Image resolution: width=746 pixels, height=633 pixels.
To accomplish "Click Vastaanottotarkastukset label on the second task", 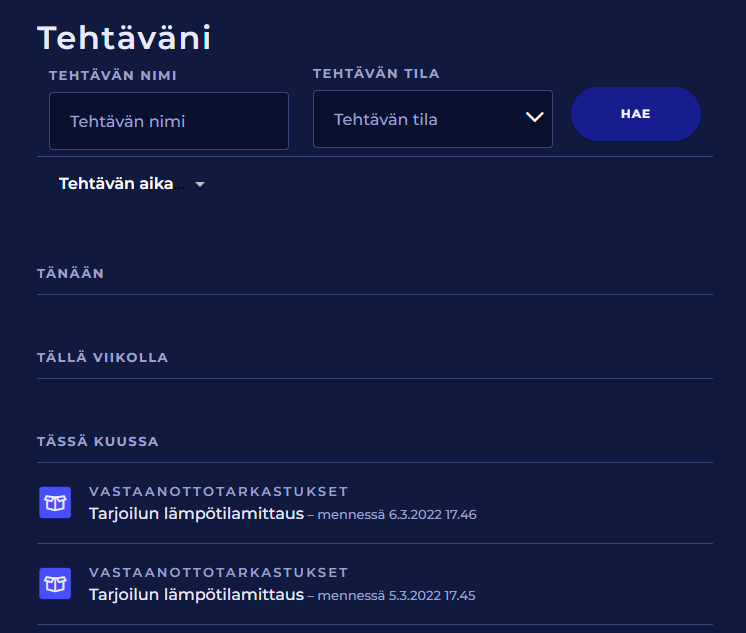I will coord(218,572).
